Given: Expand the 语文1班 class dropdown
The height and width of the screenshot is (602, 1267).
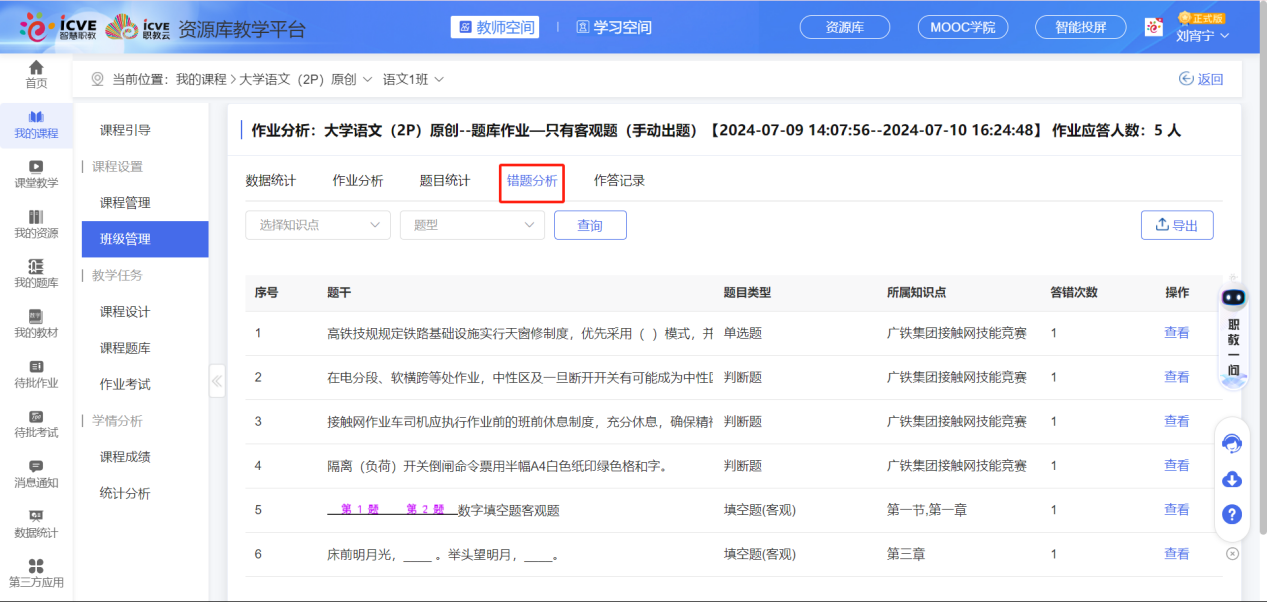Looking at the screenshot, I should coord(413,79).
